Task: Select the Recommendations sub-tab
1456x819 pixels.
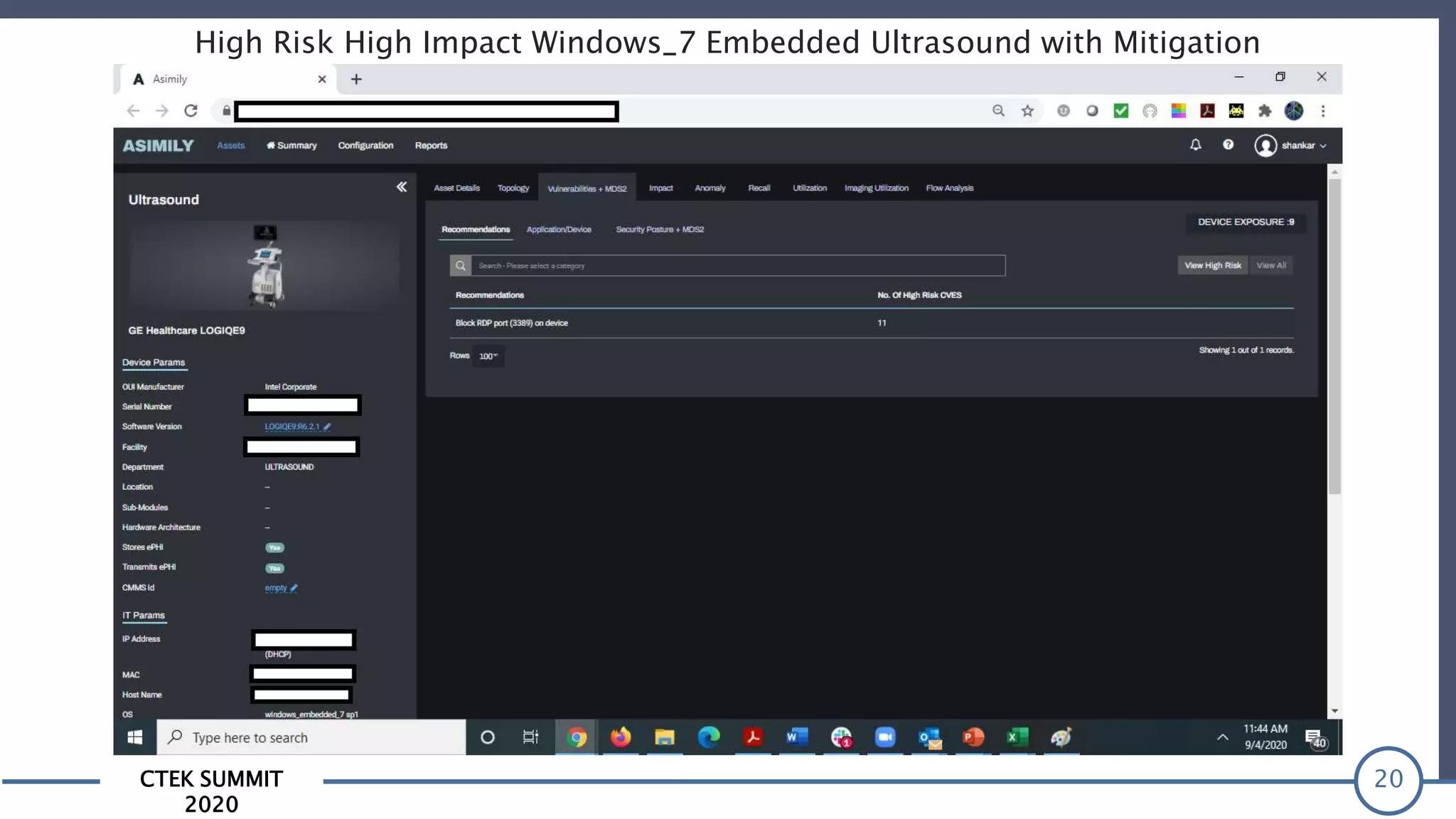Action: click(476, 230)
